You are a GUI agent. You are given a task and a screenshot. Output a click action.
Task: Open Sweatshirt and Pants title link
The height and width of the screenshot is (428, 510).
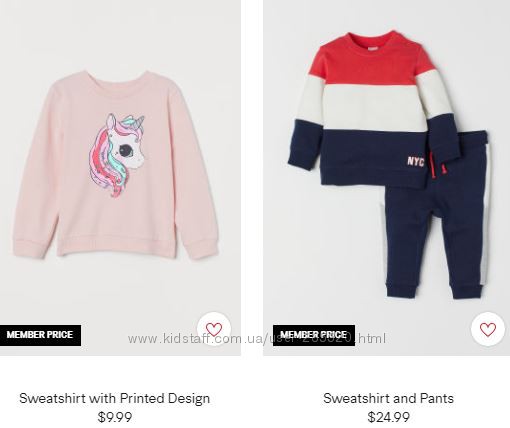click(x=388, y=398)
